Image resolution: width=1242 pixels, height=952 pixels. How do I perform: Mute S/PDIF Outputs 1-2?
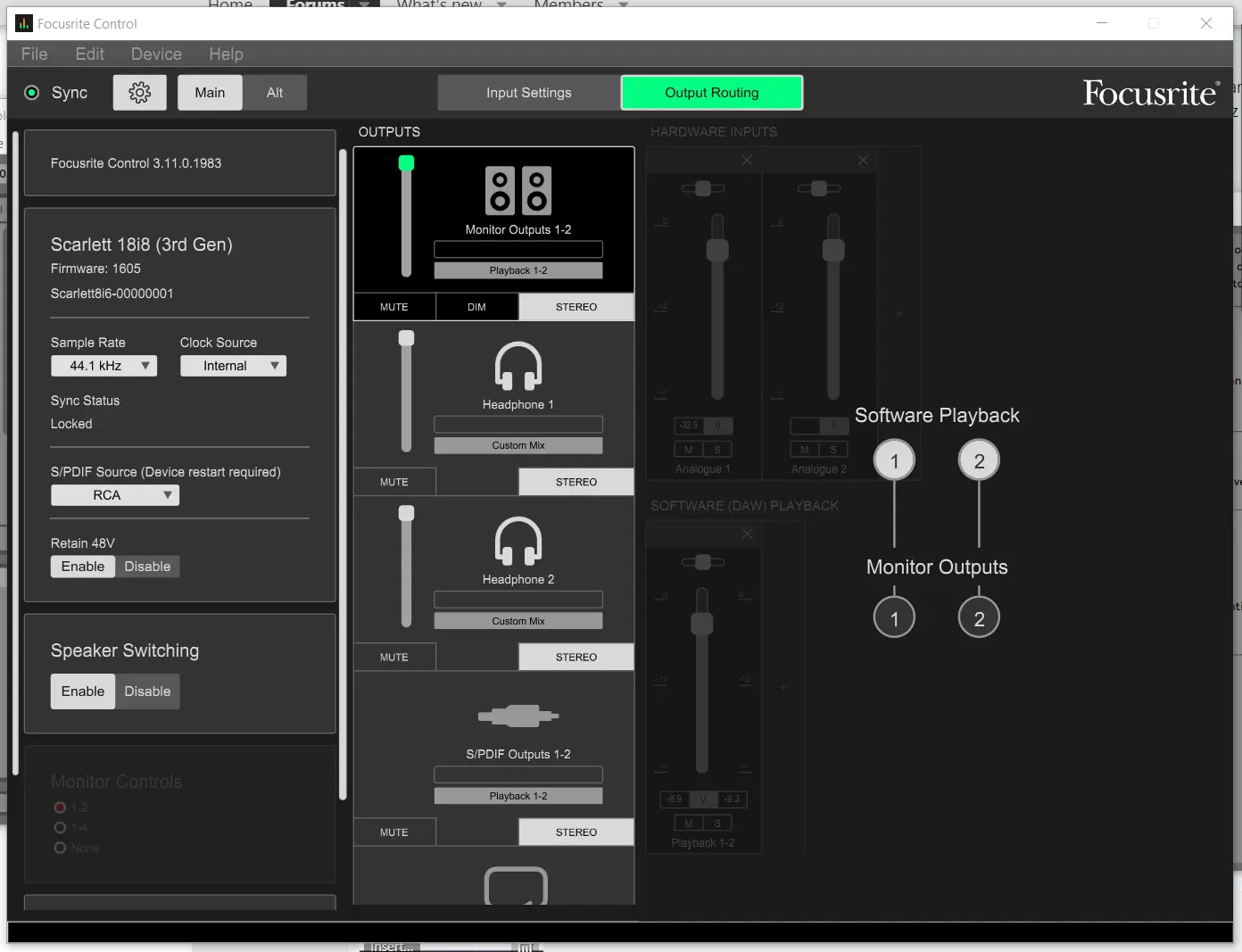(x=394, y=832)
